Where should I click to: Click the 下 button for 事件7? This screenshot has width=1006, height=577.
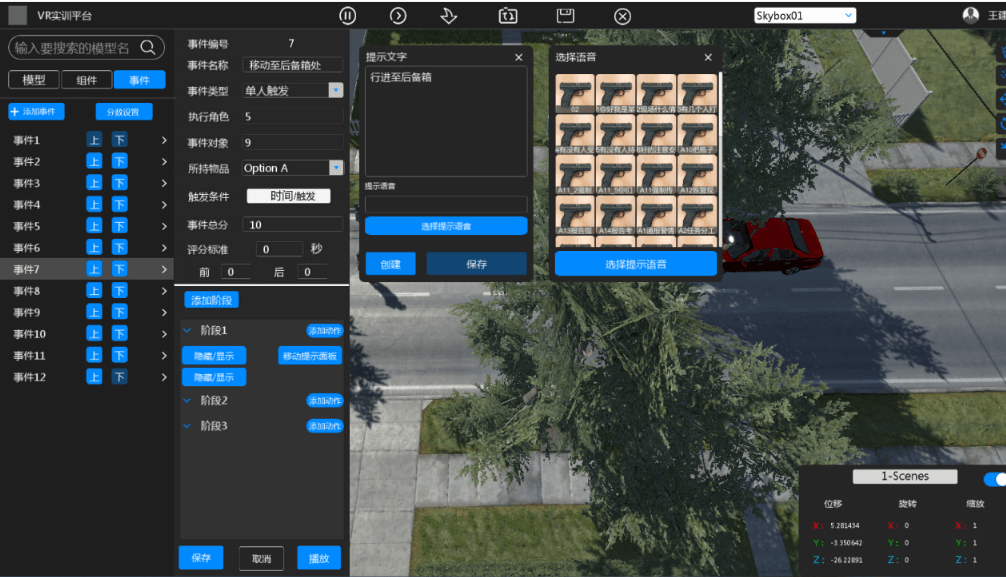coord(119,269)
